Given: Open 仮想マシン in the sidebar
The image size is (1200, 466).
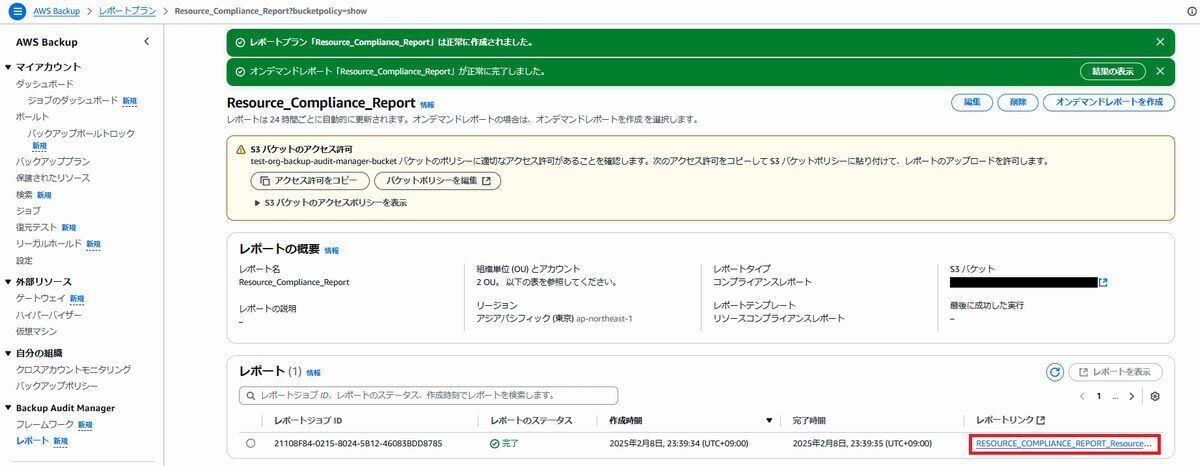Looking at the screenshot, I should [x=36, y=331].
